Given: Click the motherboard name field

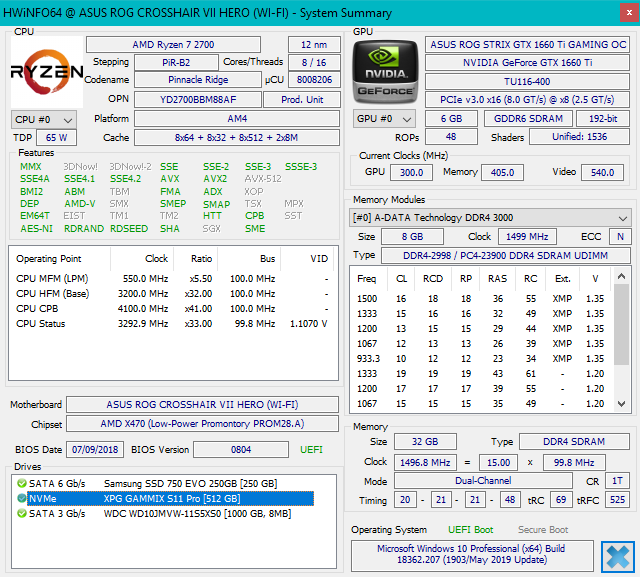Looking at the screenshot, I should click(x=202, y=404).
